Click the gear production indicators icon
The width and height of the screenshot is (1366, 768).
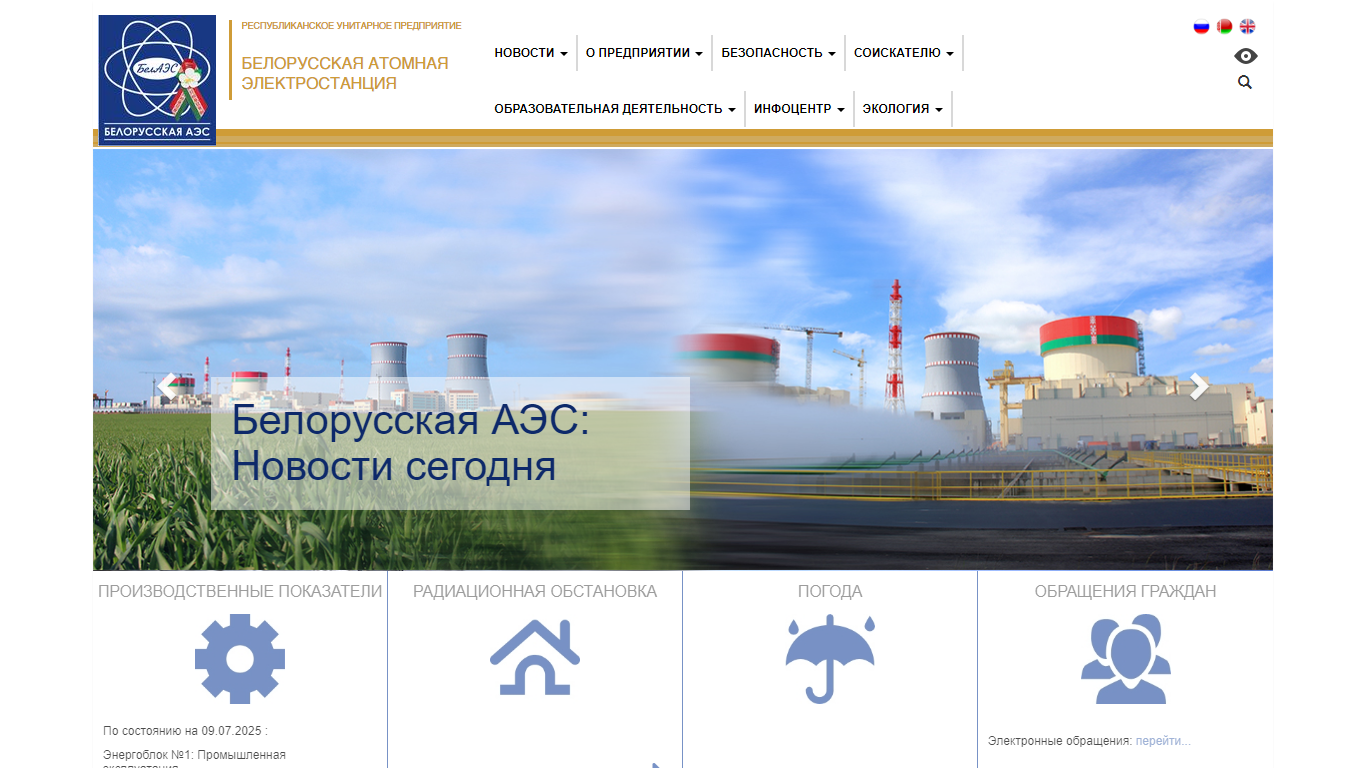pos(240,659)
